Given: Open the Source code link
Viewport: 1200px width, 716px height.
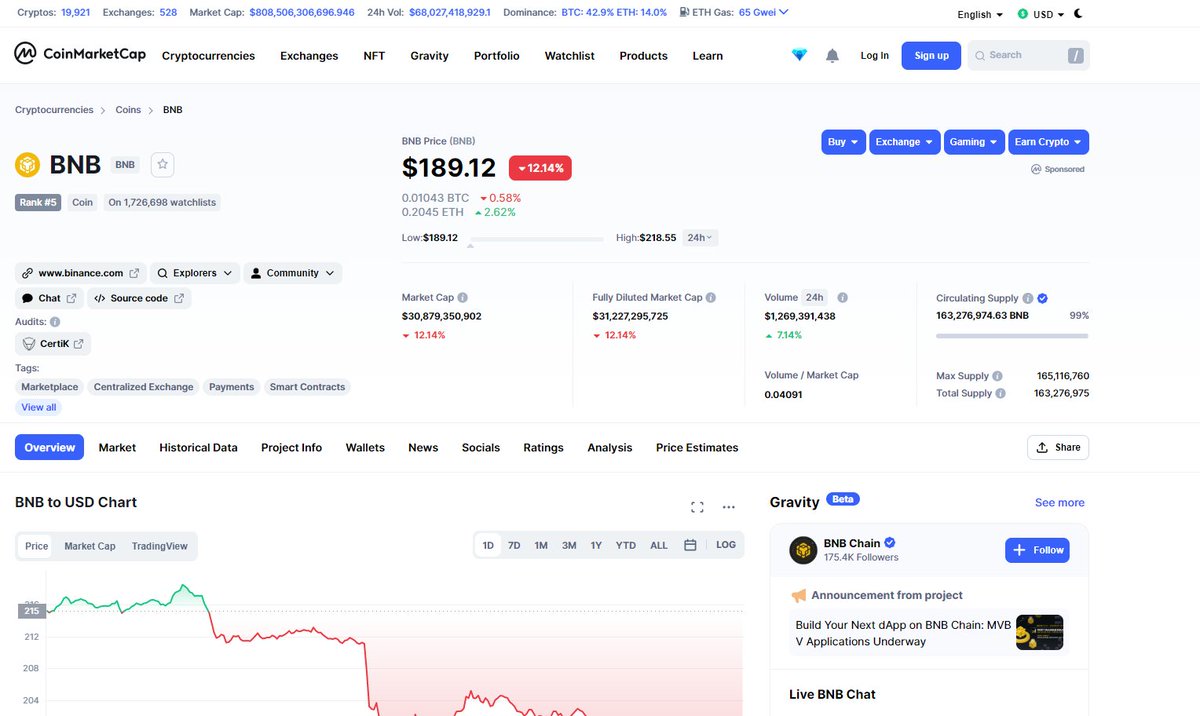Looking at the screenshot, I should tap(139, 298).
